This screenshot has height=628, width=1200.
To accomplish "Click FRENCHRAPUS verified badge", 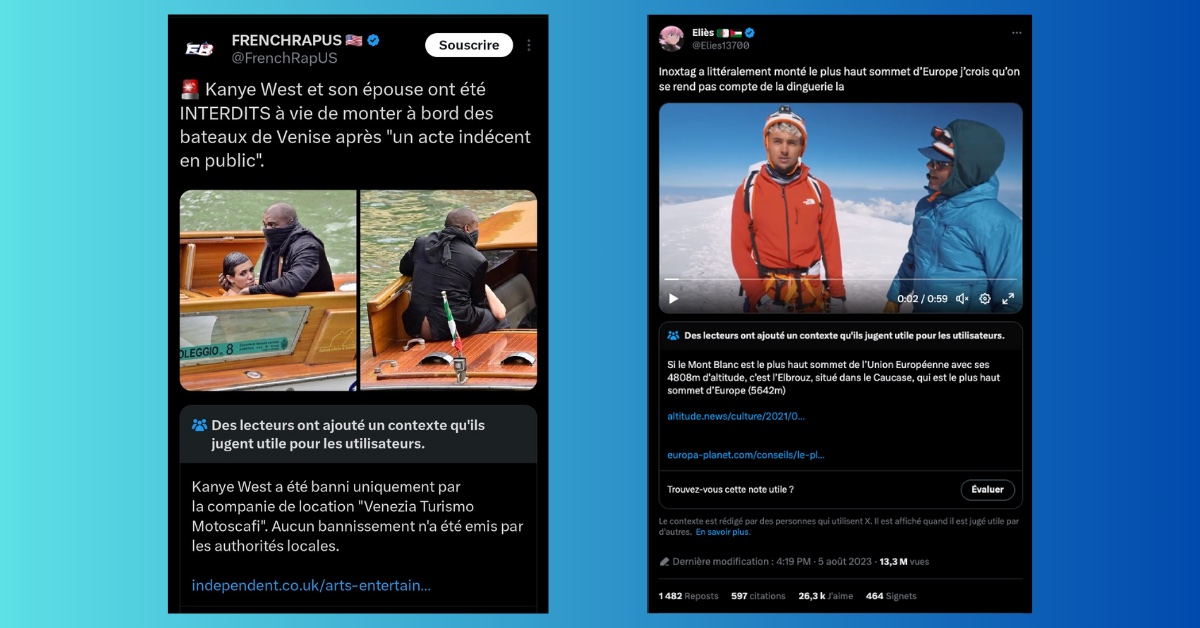I will (374, 40).
